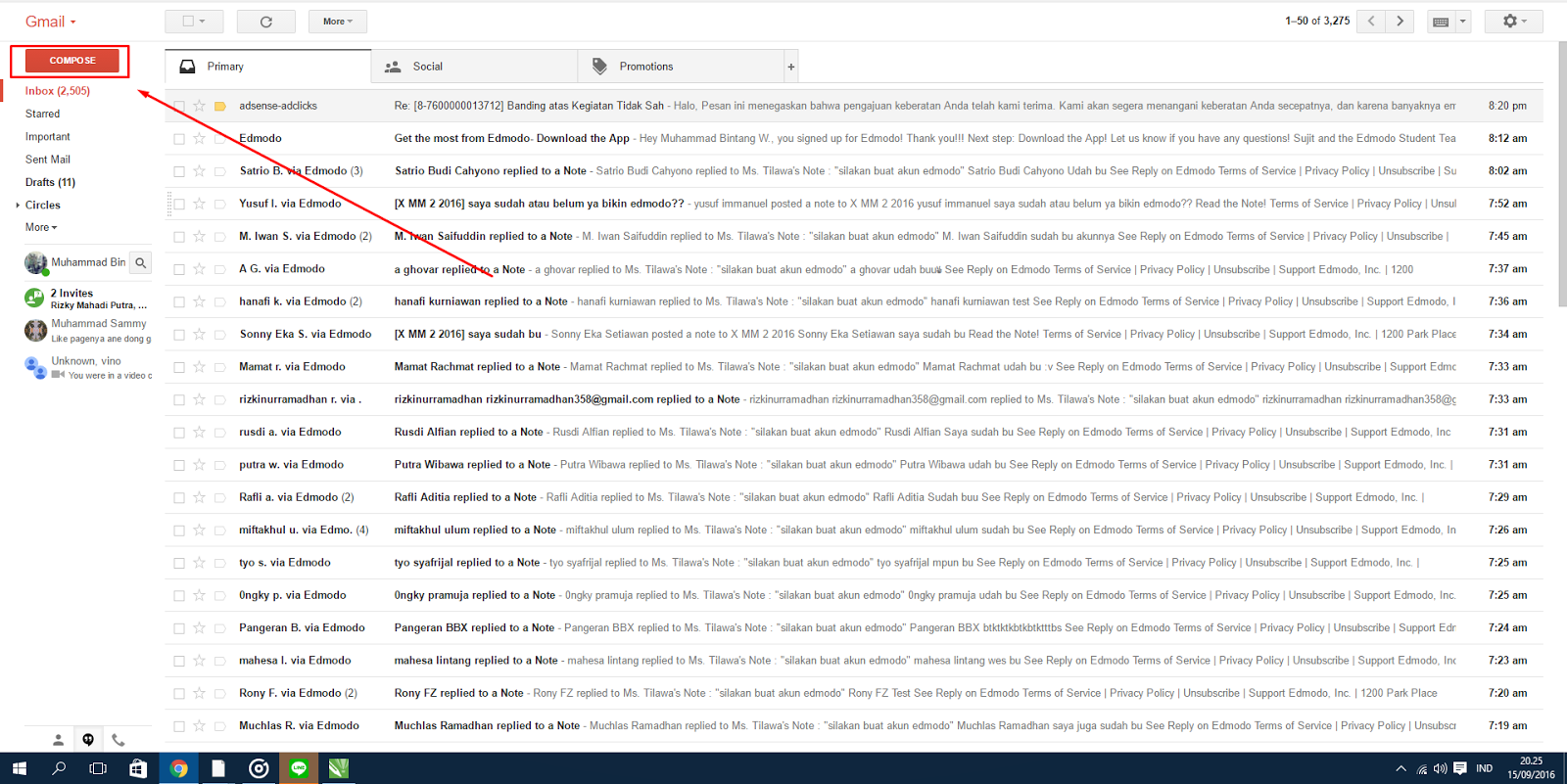Open email 'Get the most from Edmodo'
This screenshot has width=1567, height=784.
coord(854,139)
